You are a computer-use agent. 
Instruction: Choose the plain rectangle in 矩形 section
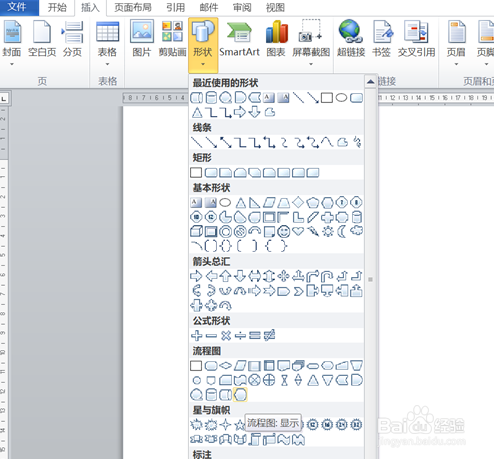click(x=196, y=173)
